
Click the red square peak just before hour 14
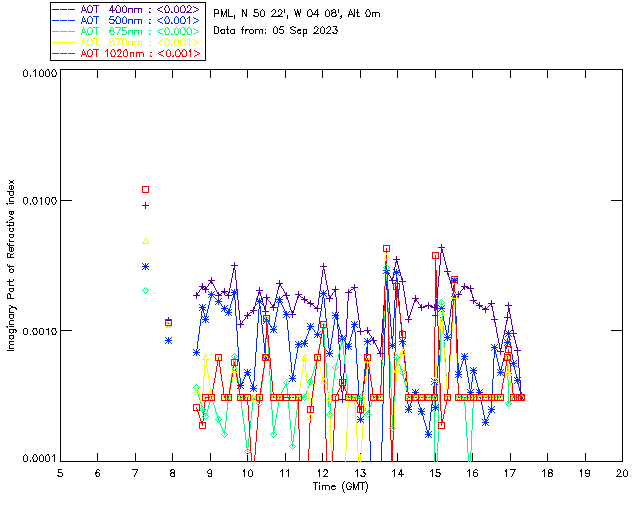coord(386,249)
